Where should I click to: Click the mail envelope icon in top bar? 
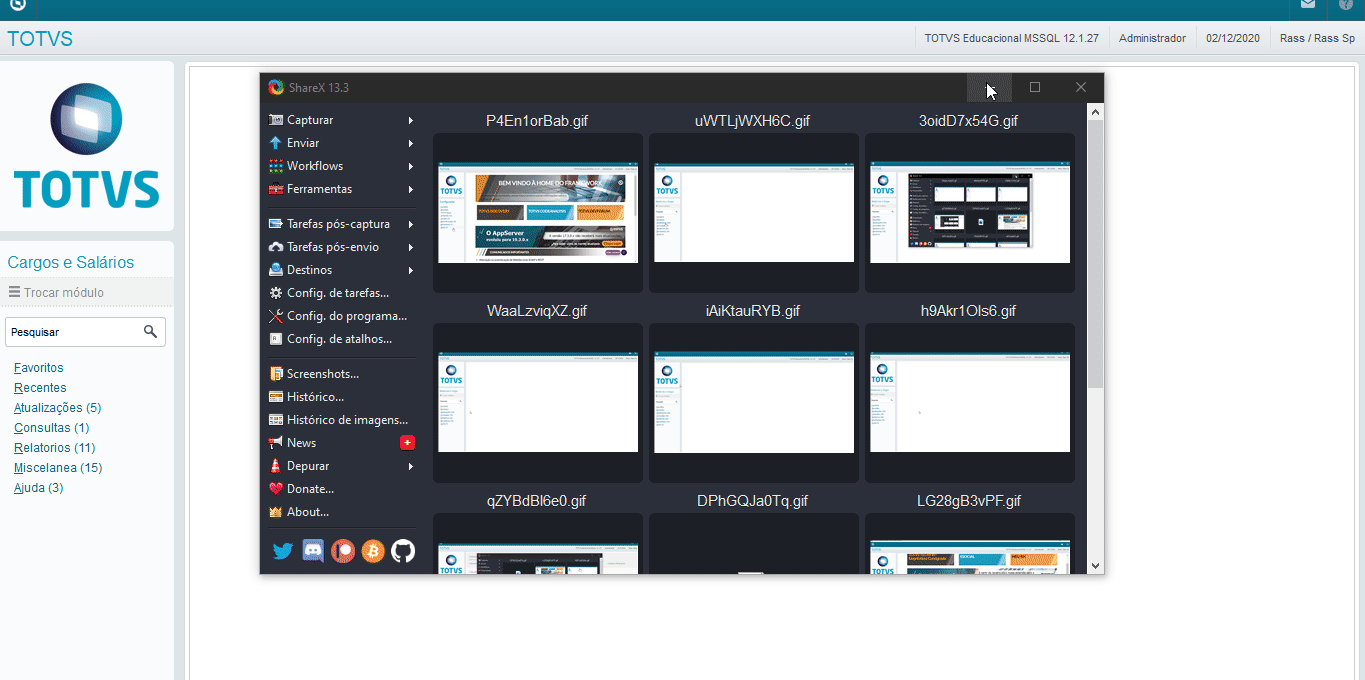(1308, 5)
